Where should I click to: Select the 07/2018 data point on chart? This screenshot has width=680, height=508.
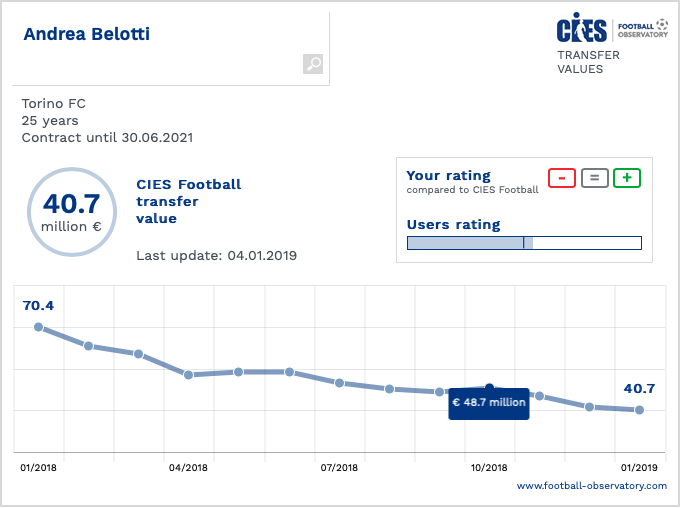339,383
